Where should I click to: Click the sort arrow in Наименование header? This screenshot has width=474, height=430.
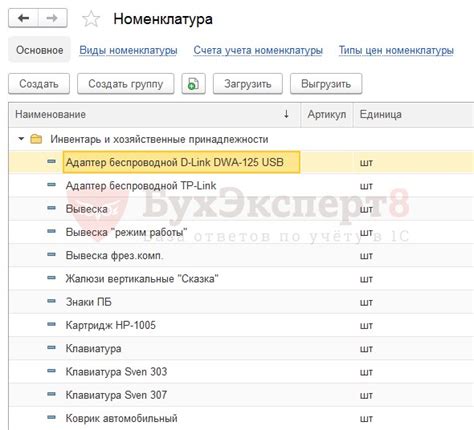(x=286, y=114)
